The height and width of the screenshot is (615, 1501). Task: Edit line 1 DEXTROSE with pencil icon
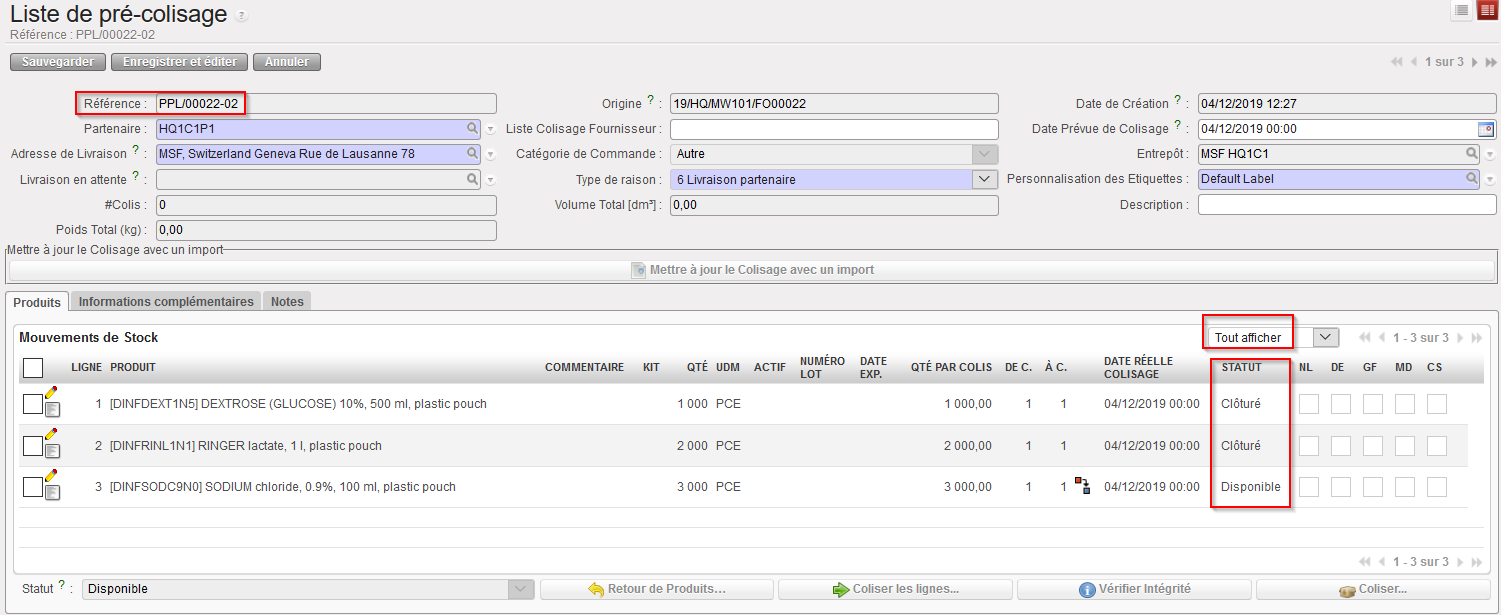(x=51, y=393)
